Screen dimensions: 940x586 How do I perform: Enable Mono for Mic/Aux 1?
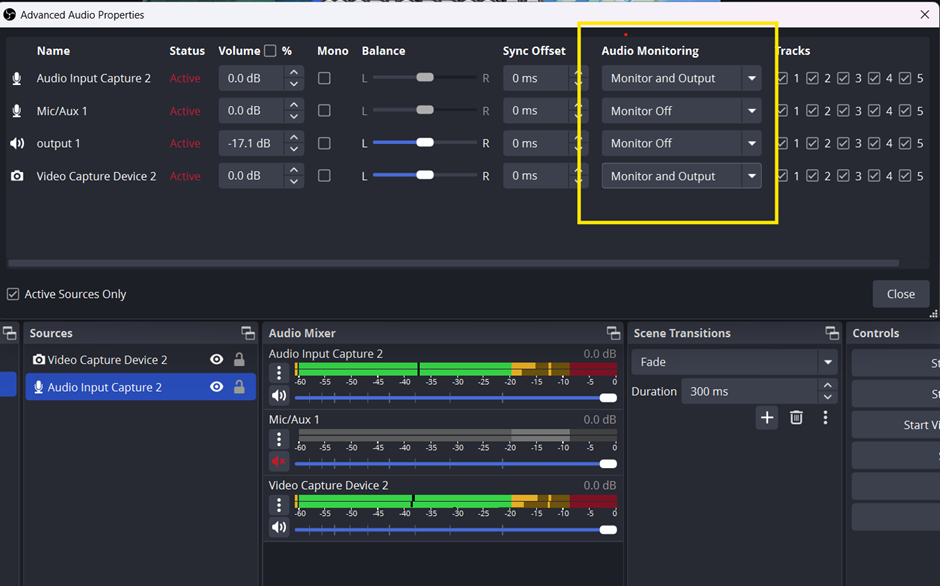click(x=324, y=111)
